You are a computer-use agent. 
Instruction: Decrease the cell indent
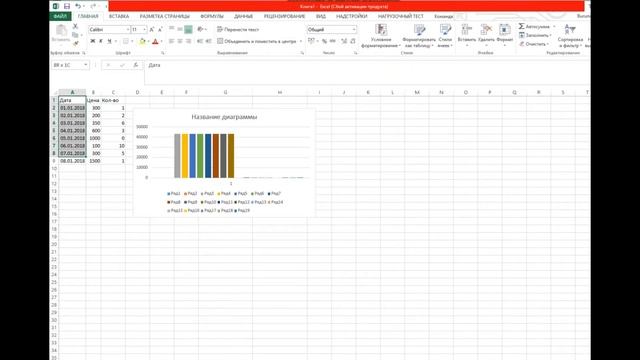tap(200, 41)
